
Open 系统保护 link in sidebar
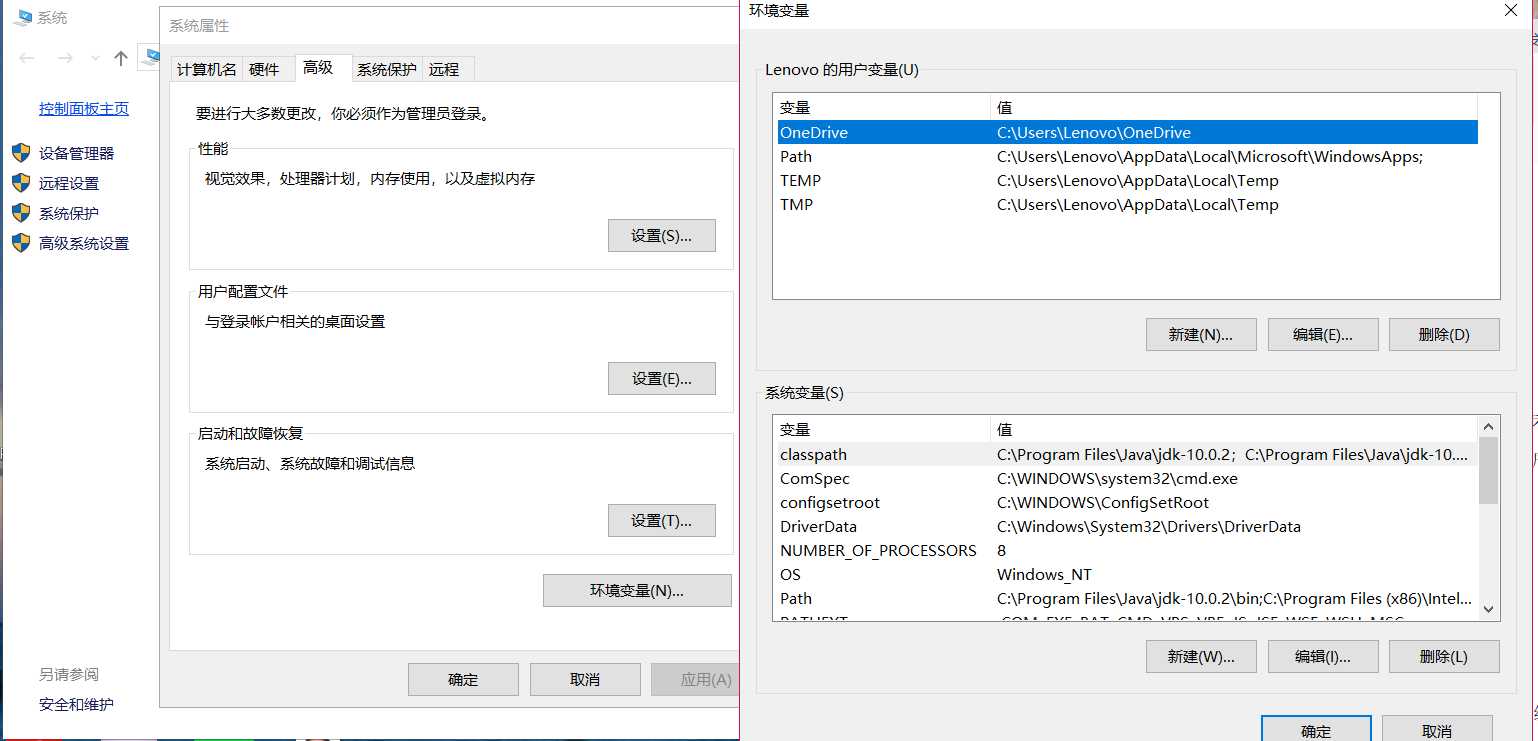pos(69,213)
